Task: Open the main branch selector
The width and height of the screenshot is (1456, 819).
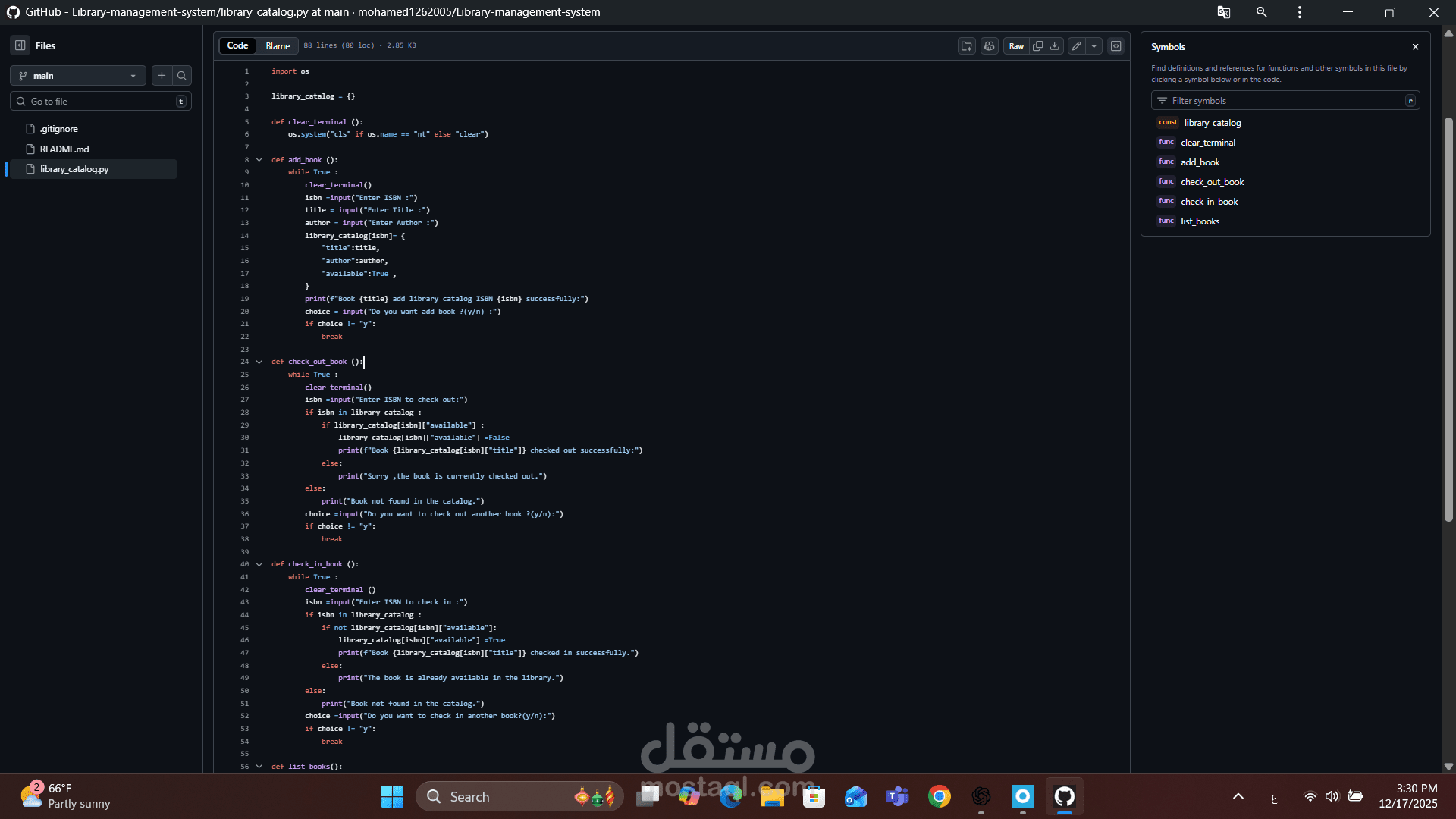Action: click(77, 75)
